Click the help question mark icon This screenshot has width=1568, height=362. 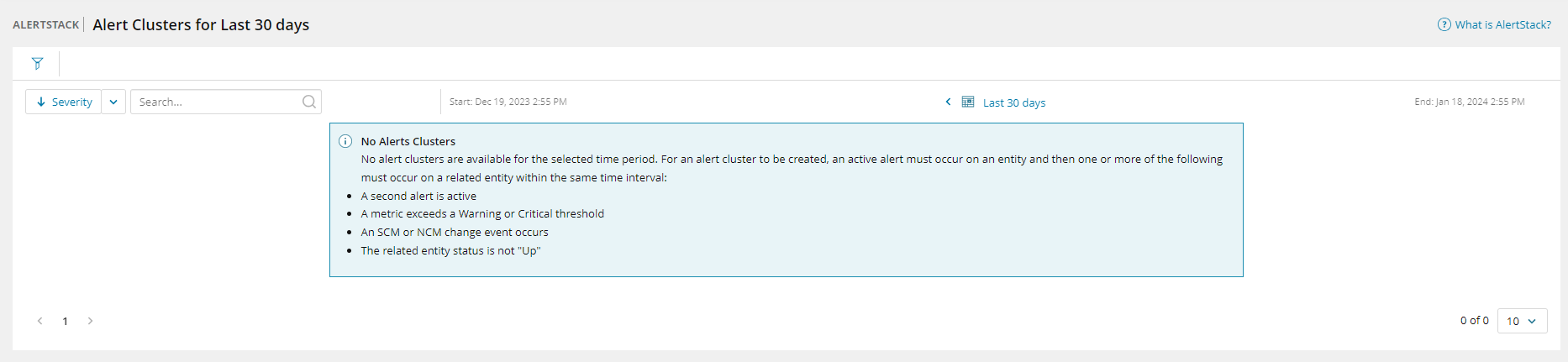1444,24
